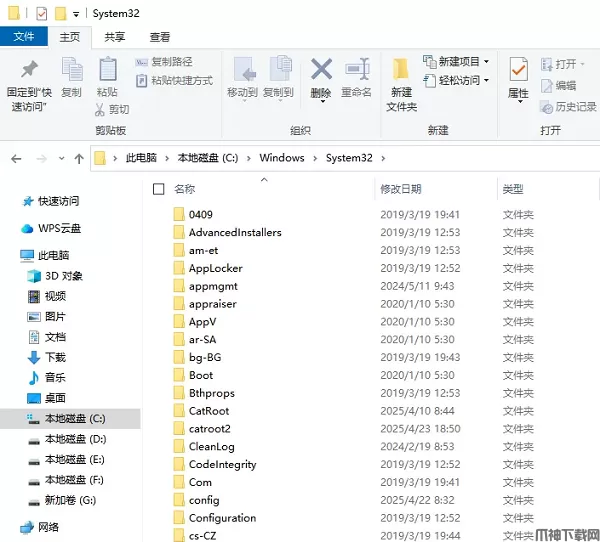
Task: Expand the chevron after Windows in address bar
Action: pyautogui.click(x=315, y=158)
